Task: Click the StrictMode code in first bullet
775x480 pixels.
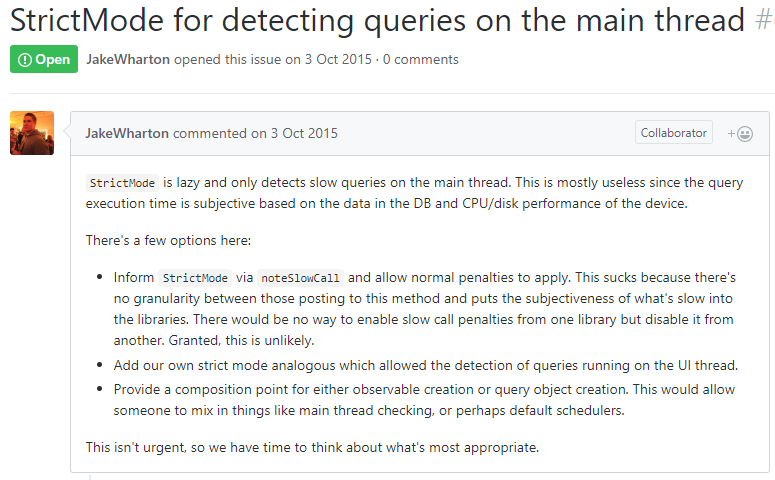Action: click(x=194, y=277)
